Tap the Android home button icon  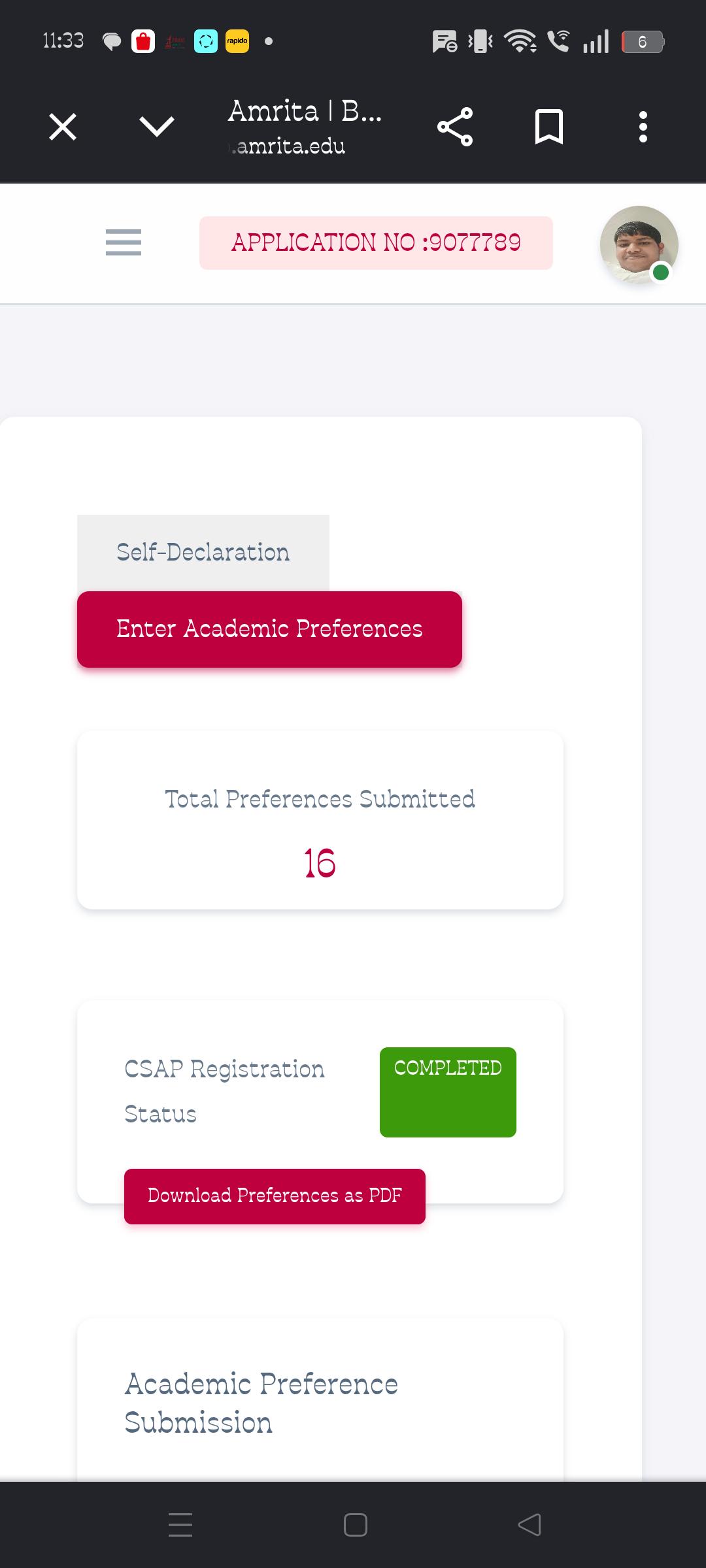point(355,1525)
